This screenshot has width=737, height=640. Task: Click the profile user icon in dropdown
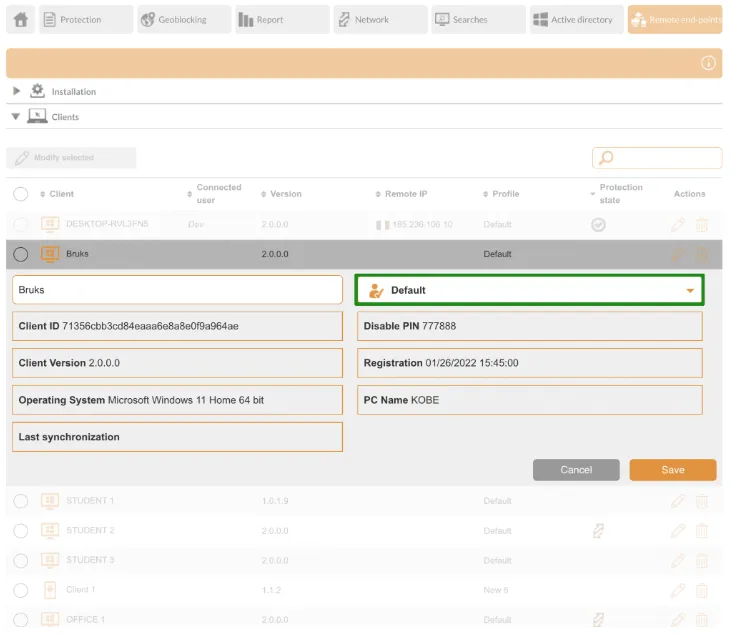[x=376, y=290]
